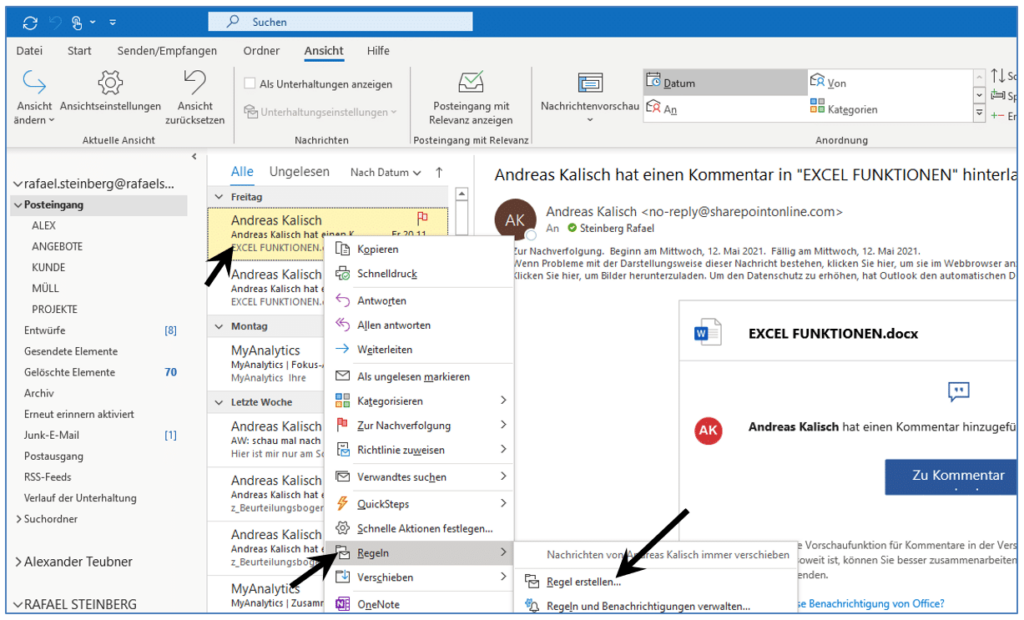Collapse the Freitag group
Image resolution: width=1024 pixels, height=620 pixels.
click(x=219, y=197)
